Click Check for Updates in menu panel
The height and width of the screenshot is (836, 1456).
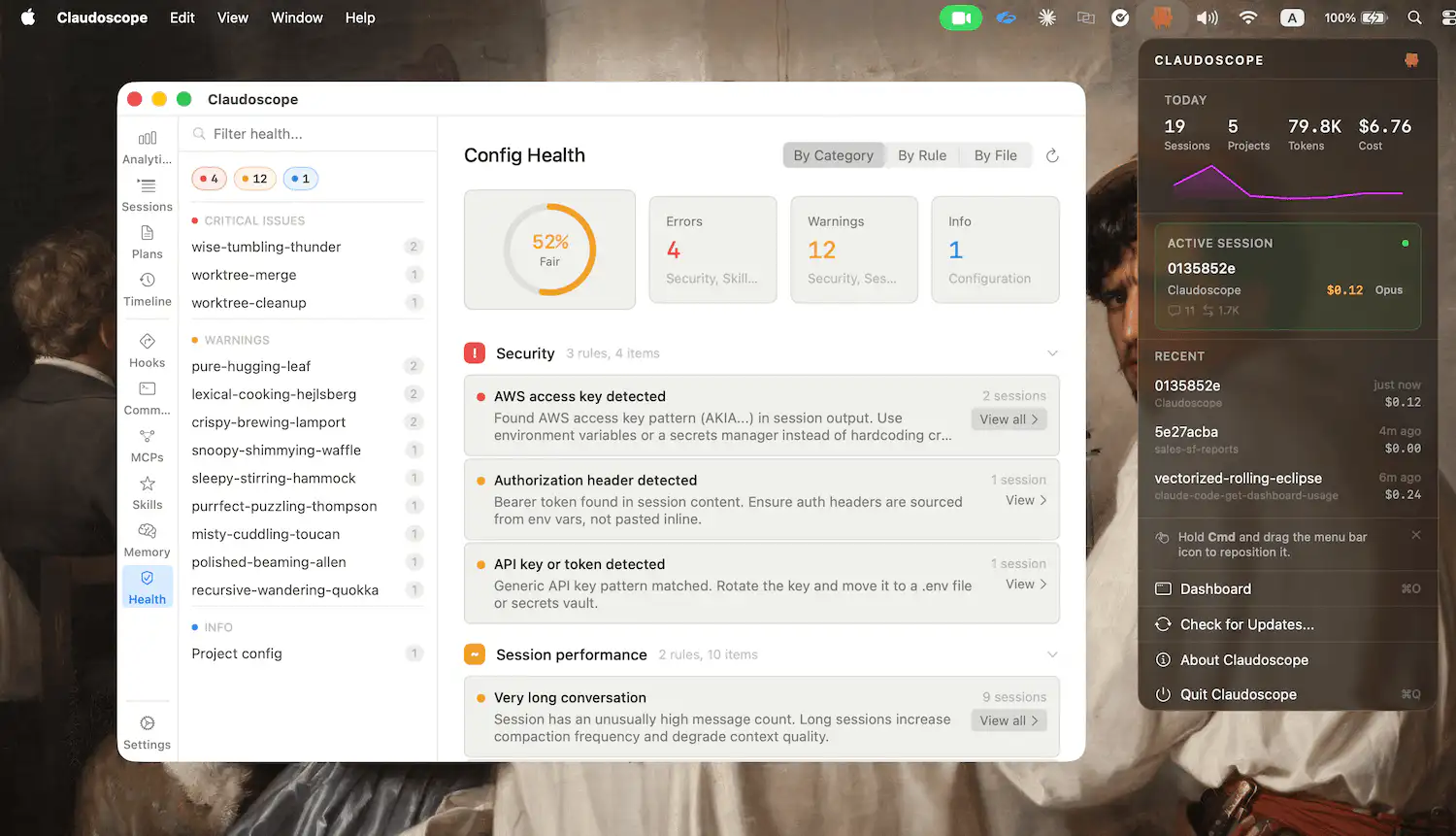point(1246,624)
